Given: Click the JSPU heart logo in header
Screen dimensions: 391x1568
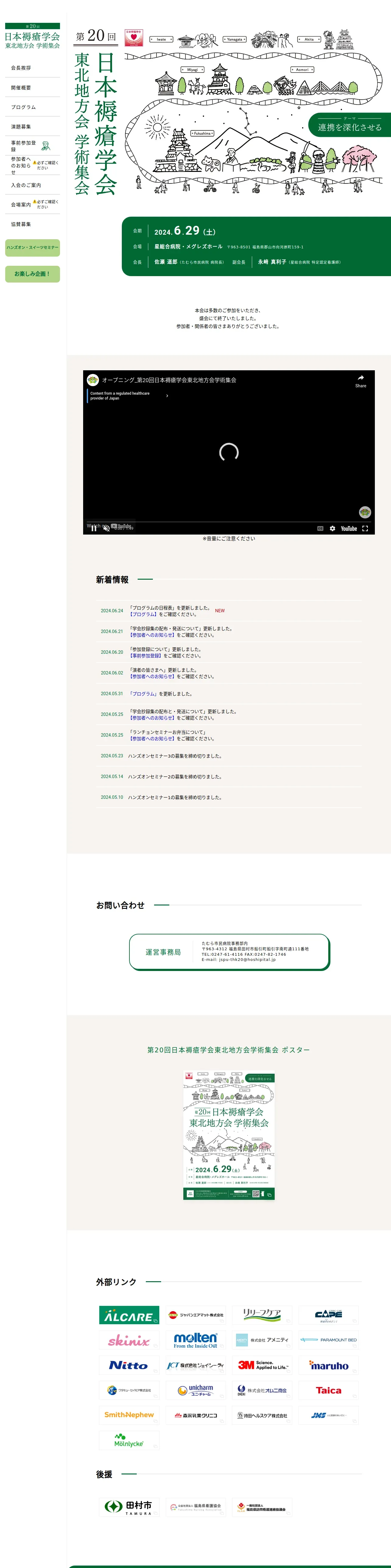Looking at the screenshot, I should pyautogui.click(x=134, y=38).
